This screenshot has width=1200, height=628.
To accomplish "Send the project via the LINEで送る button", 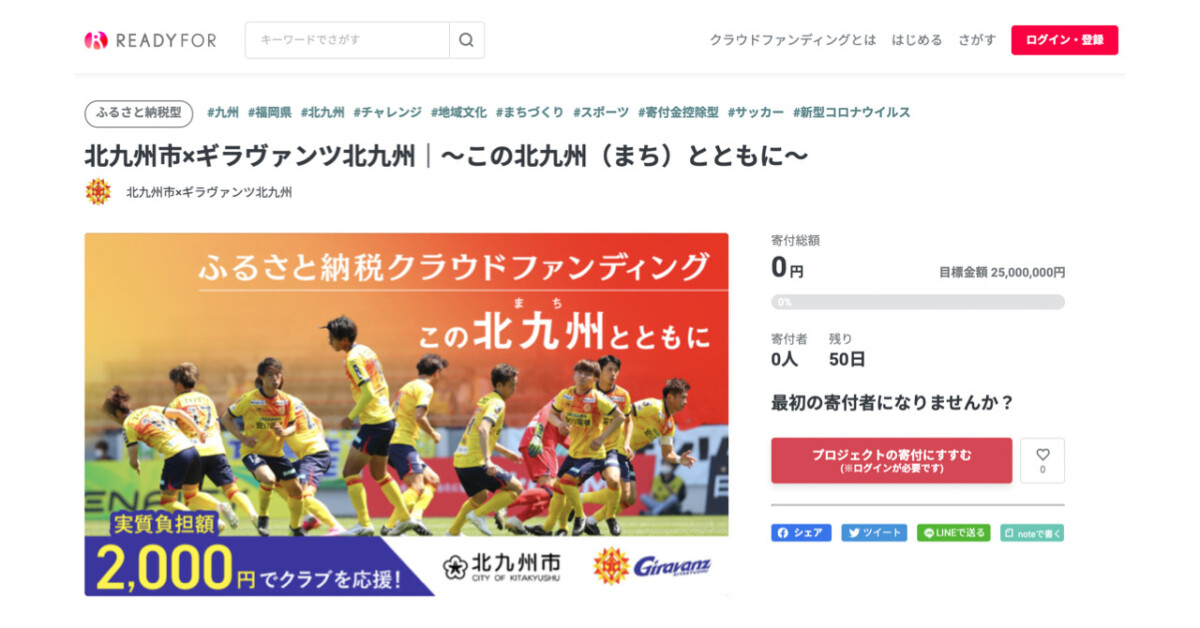I will tap(953, 533).
